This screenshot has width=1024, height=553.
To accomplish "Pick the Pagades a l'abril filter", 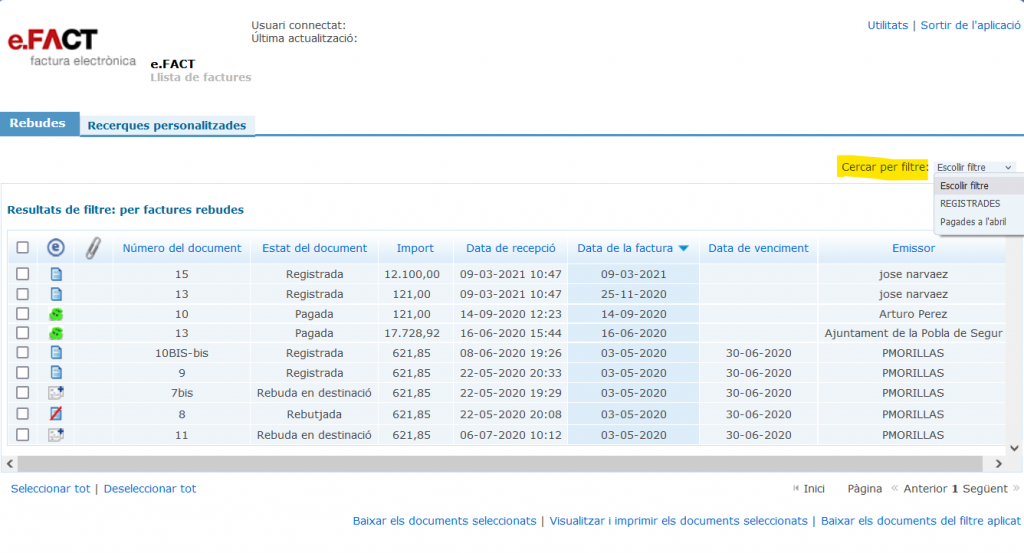I will 972,222.
